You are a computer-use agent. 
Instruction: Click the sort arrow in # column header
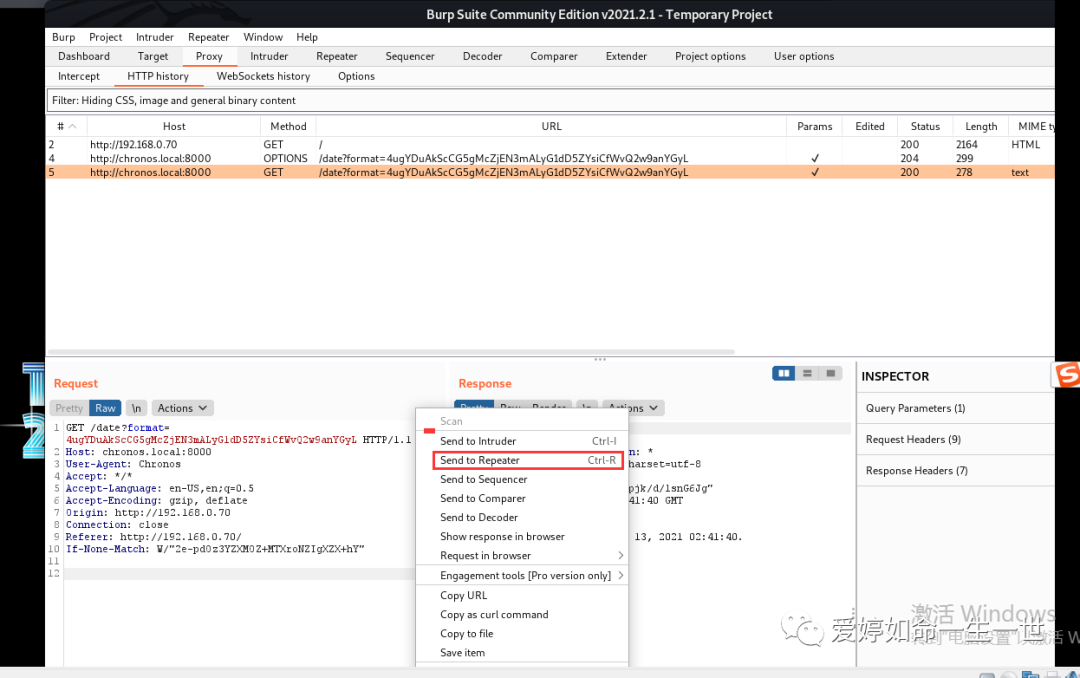72,126
